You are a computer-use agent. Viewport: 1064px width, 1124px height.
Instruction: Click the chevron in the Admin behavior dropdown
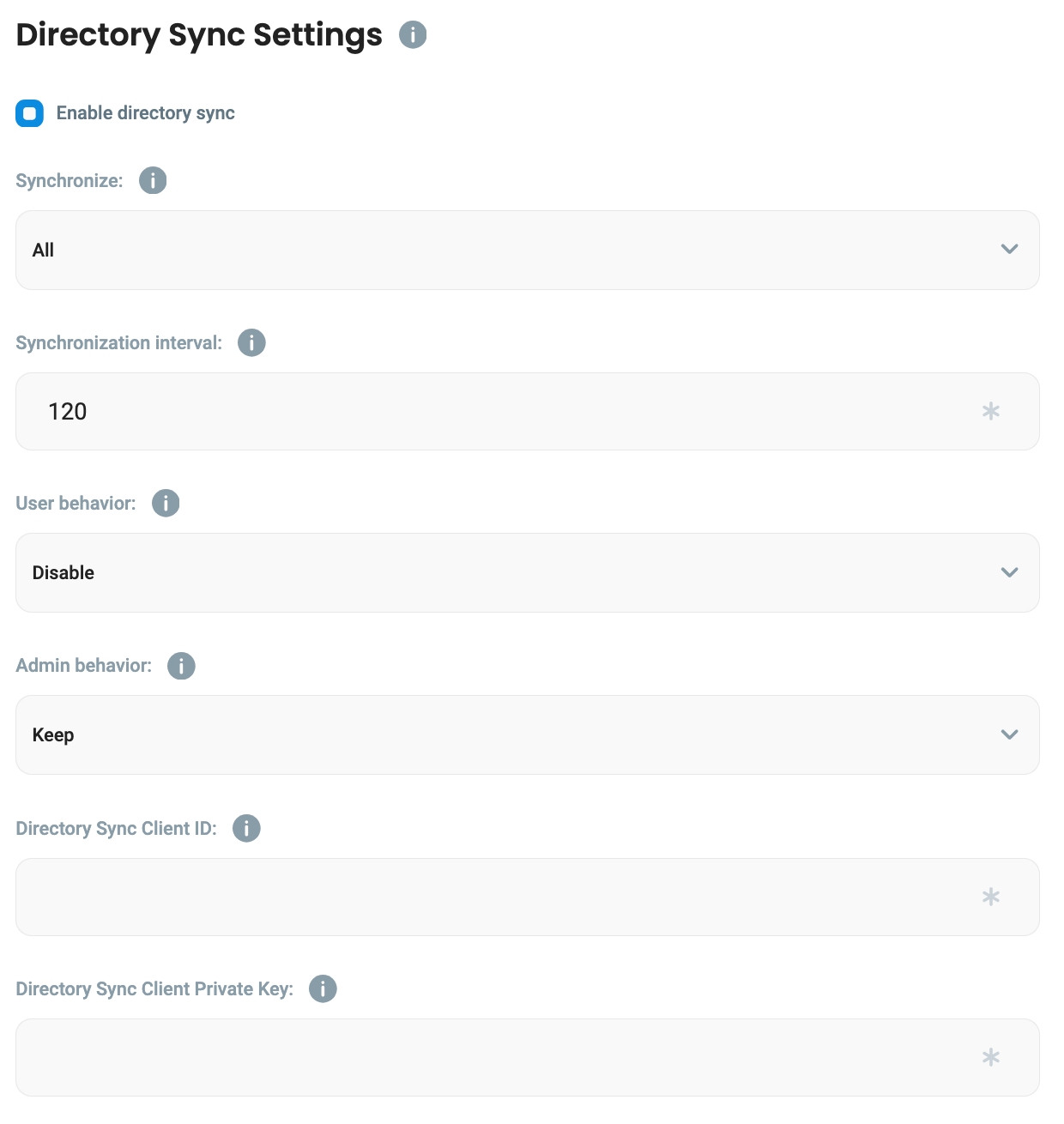coord(1009,734)
